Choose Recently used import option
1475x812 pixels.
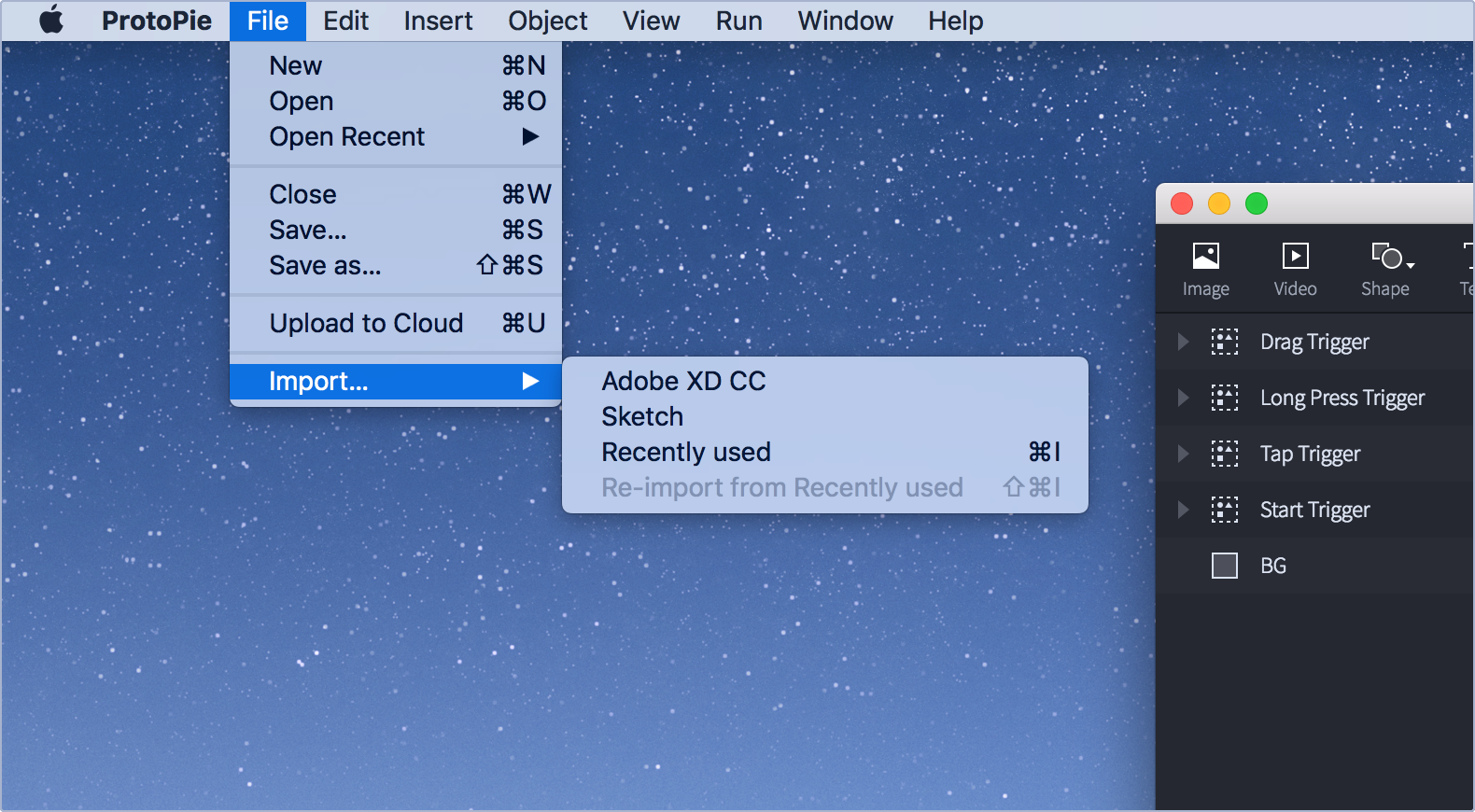click(x=825, y=452)
